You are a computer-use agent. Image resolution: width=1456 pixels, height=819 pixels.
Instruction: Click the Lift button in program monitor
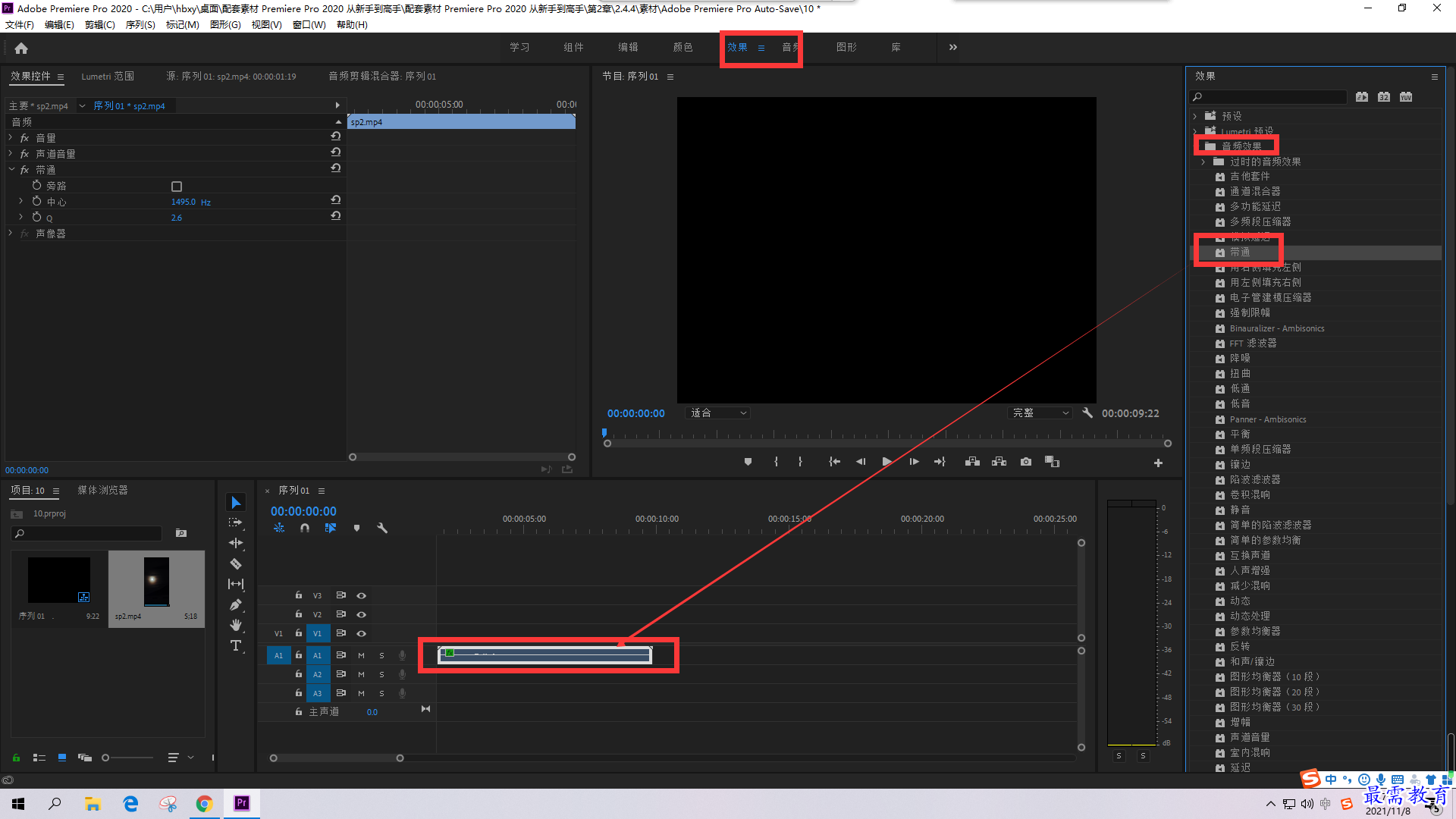(x=972, y=461)
